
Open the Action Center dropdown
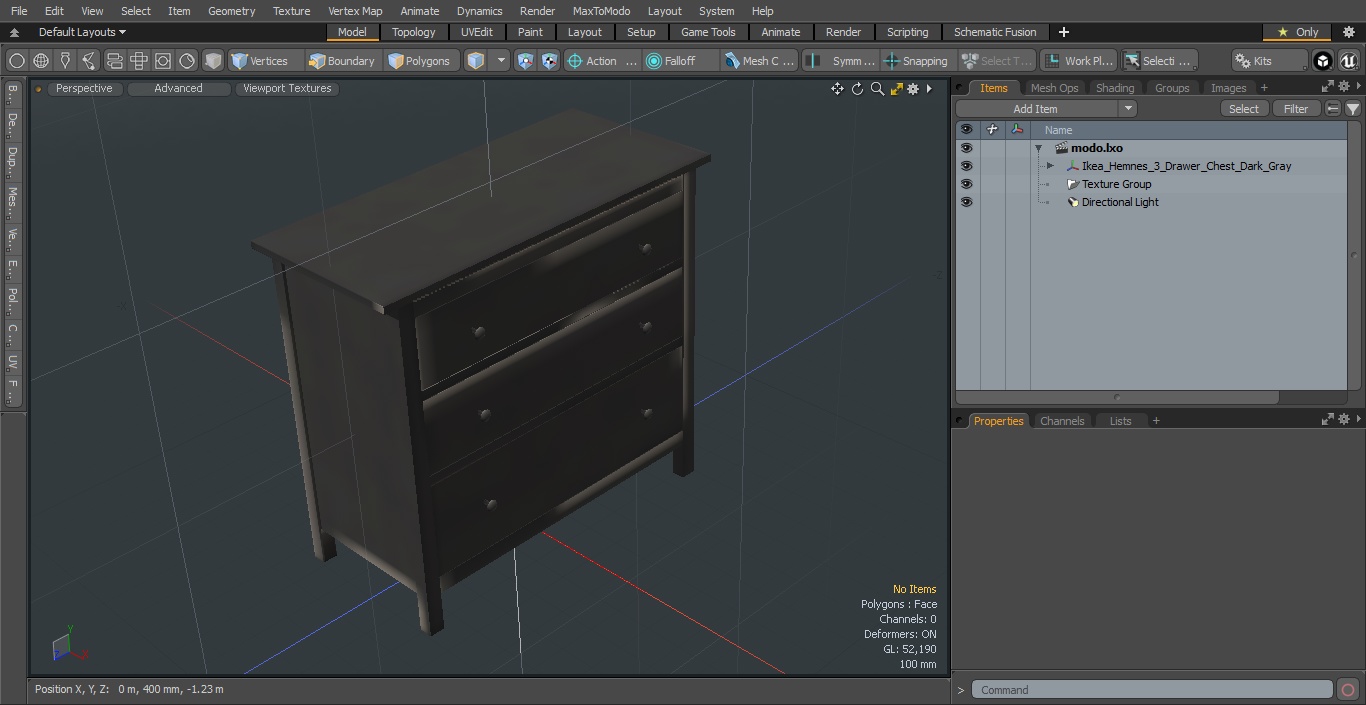pos(602,61)
